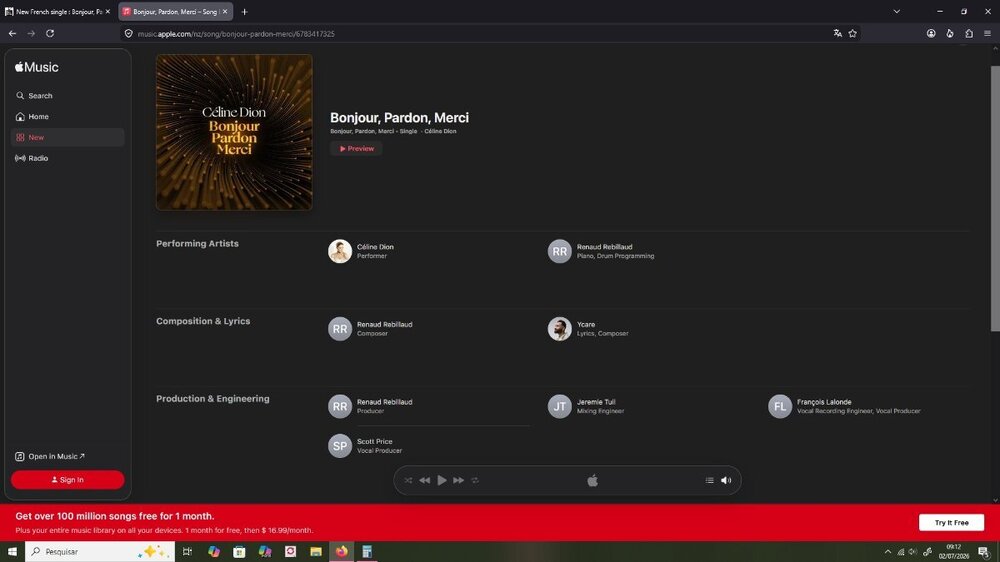The height and width of the screenshot is (562, 1000).
Task: Click the translate page icon
Action: [x=837, y=33]
